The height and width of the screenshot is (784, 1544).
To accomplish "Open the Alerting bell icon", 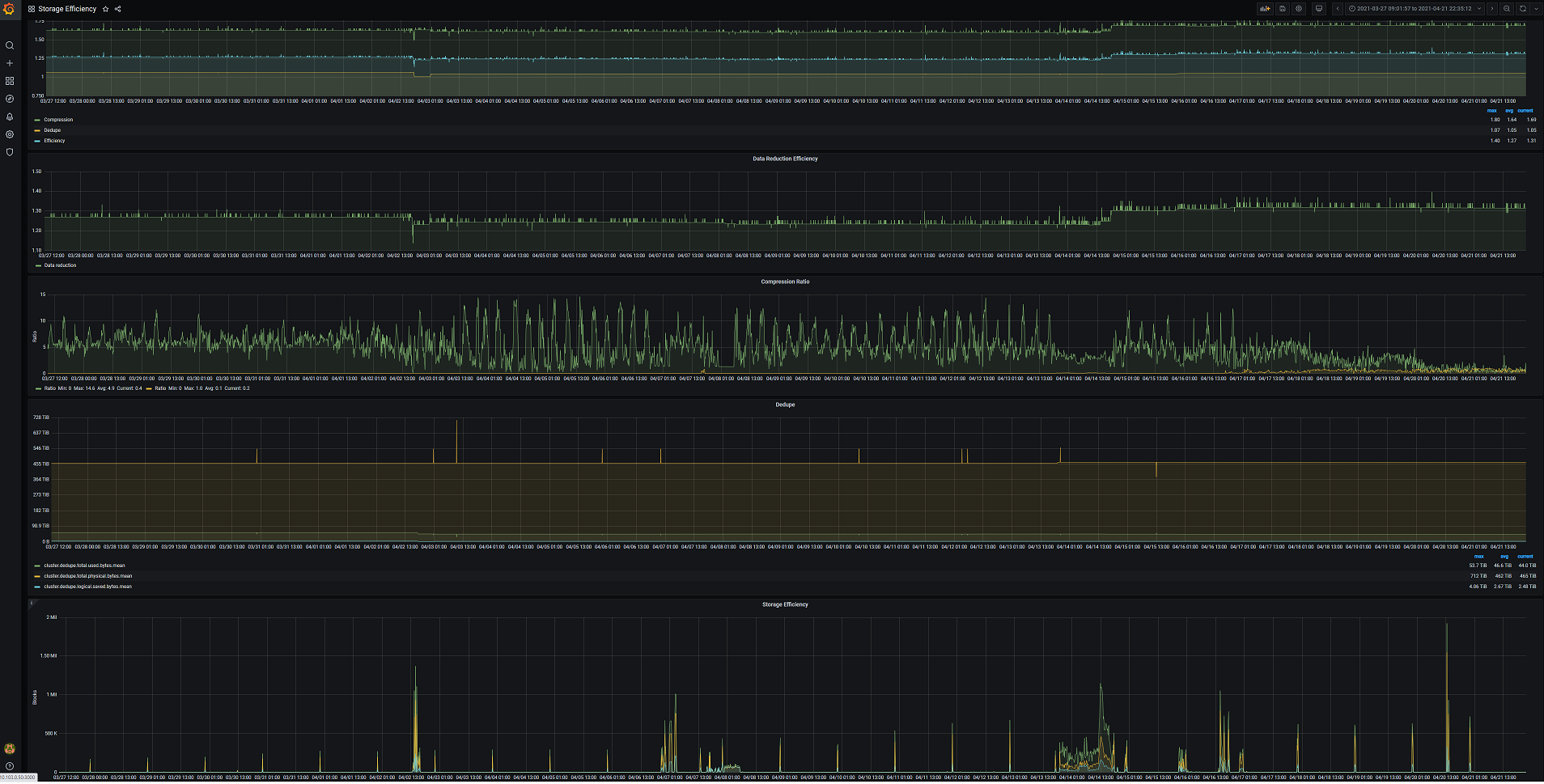I will pyautogui.click(x=10, y=117).
